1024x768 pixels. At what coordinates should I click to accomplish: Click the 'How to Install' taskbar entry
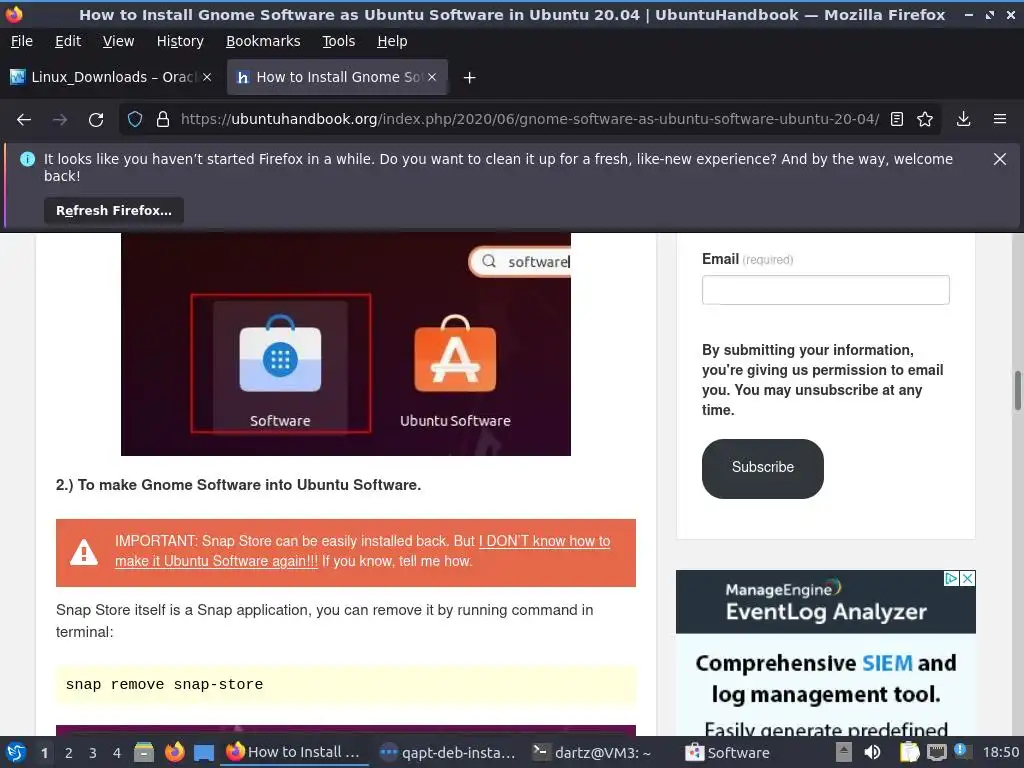pyautogui.click(x=293, y=752)
